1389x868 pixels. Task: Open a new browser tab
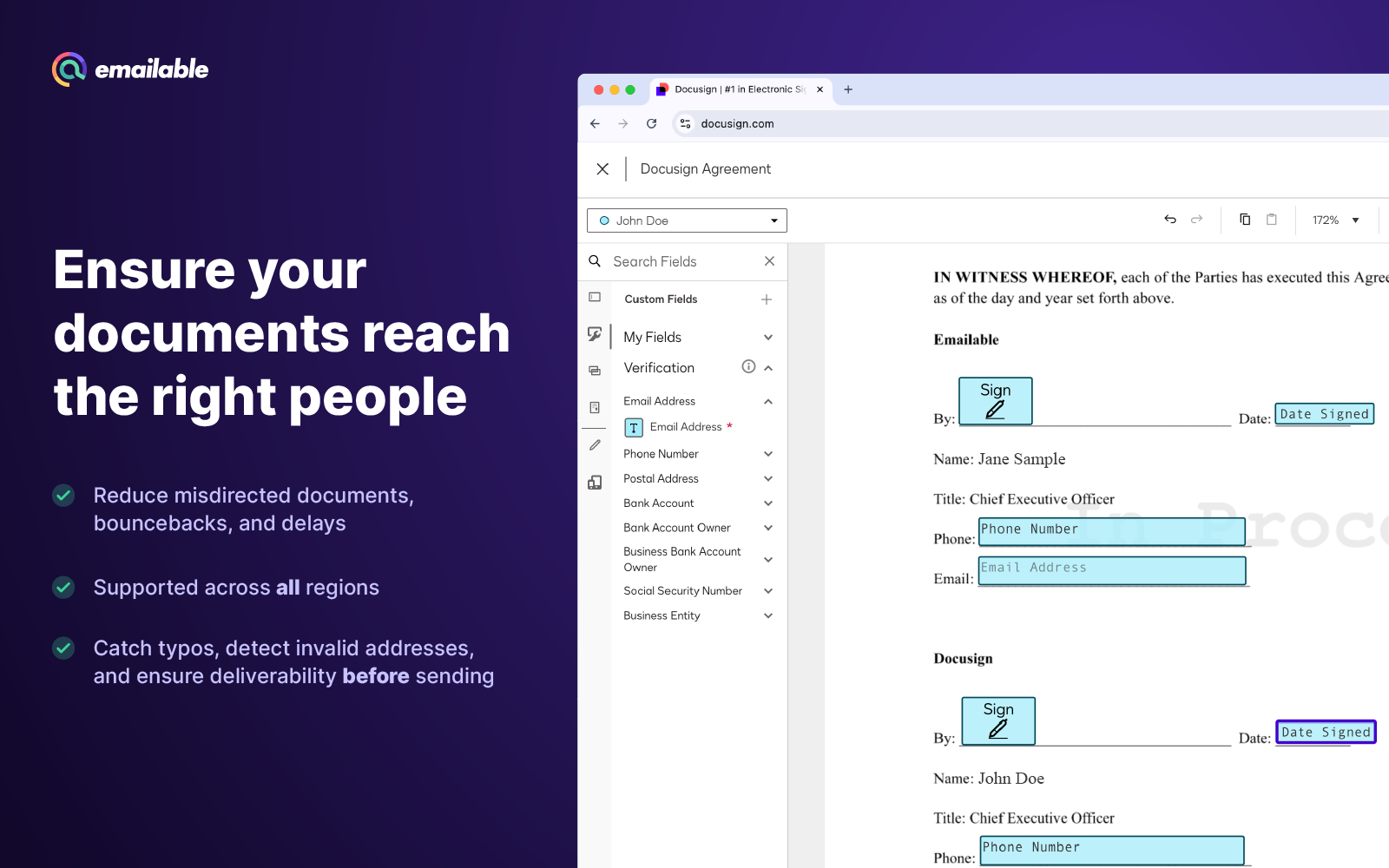point(848,89)
